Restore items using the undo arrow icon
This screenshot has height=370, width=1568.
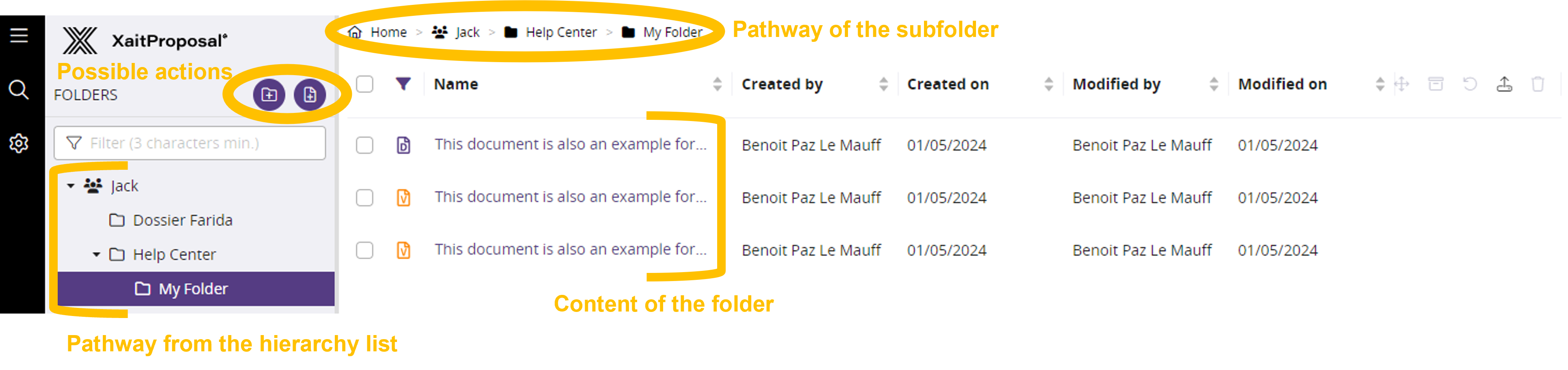[1470, 84]
